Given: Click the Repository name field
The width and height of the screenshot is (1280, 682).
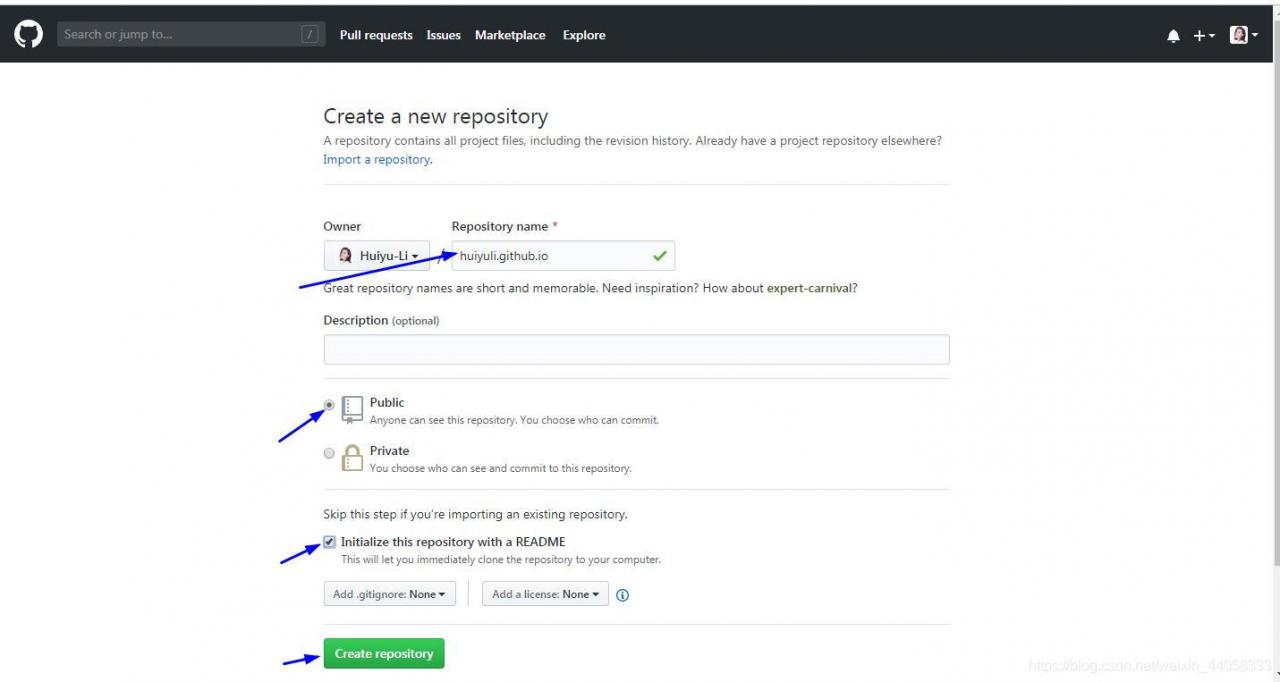Looking at the screenshot, I should [563, 256].
